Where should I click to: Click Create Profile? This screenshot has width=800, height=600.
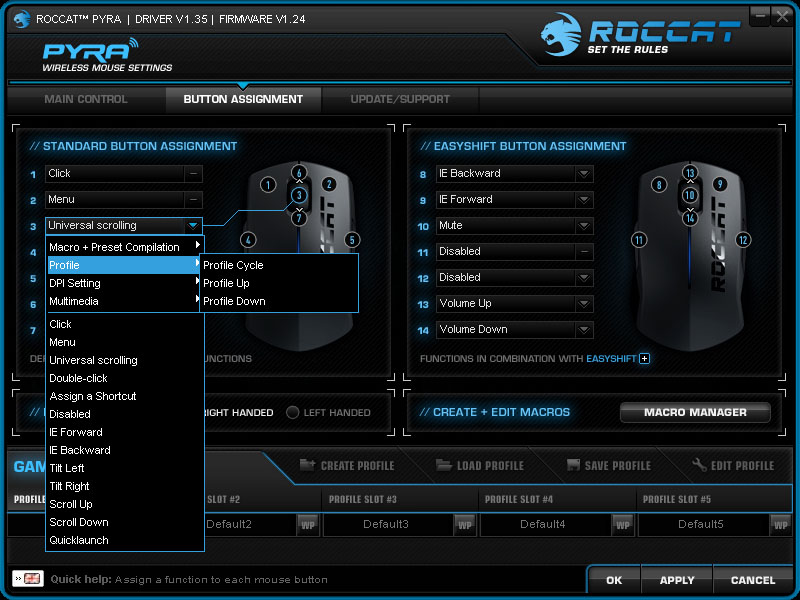[x=347, y=465]
